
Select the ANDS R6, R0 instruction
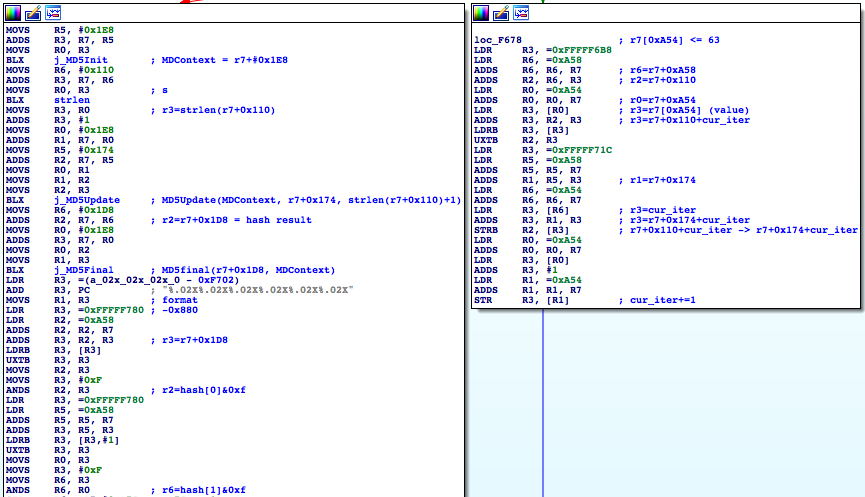(48, 490)
